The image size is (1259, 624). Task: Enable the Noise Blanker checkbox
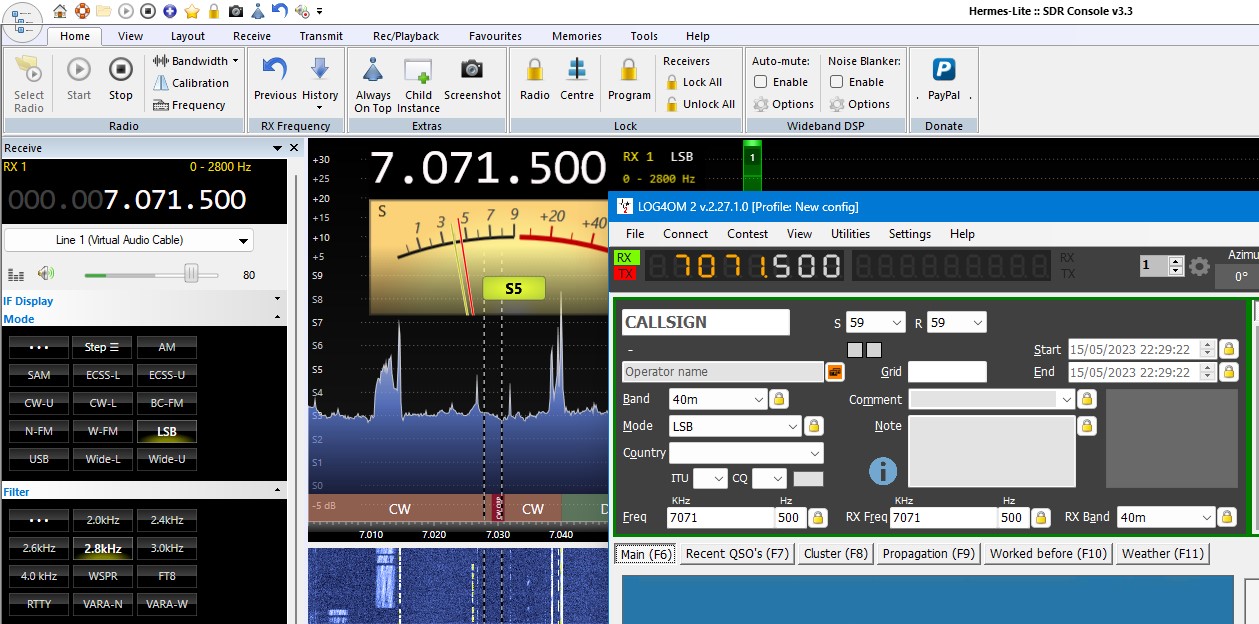pos(837,82)
